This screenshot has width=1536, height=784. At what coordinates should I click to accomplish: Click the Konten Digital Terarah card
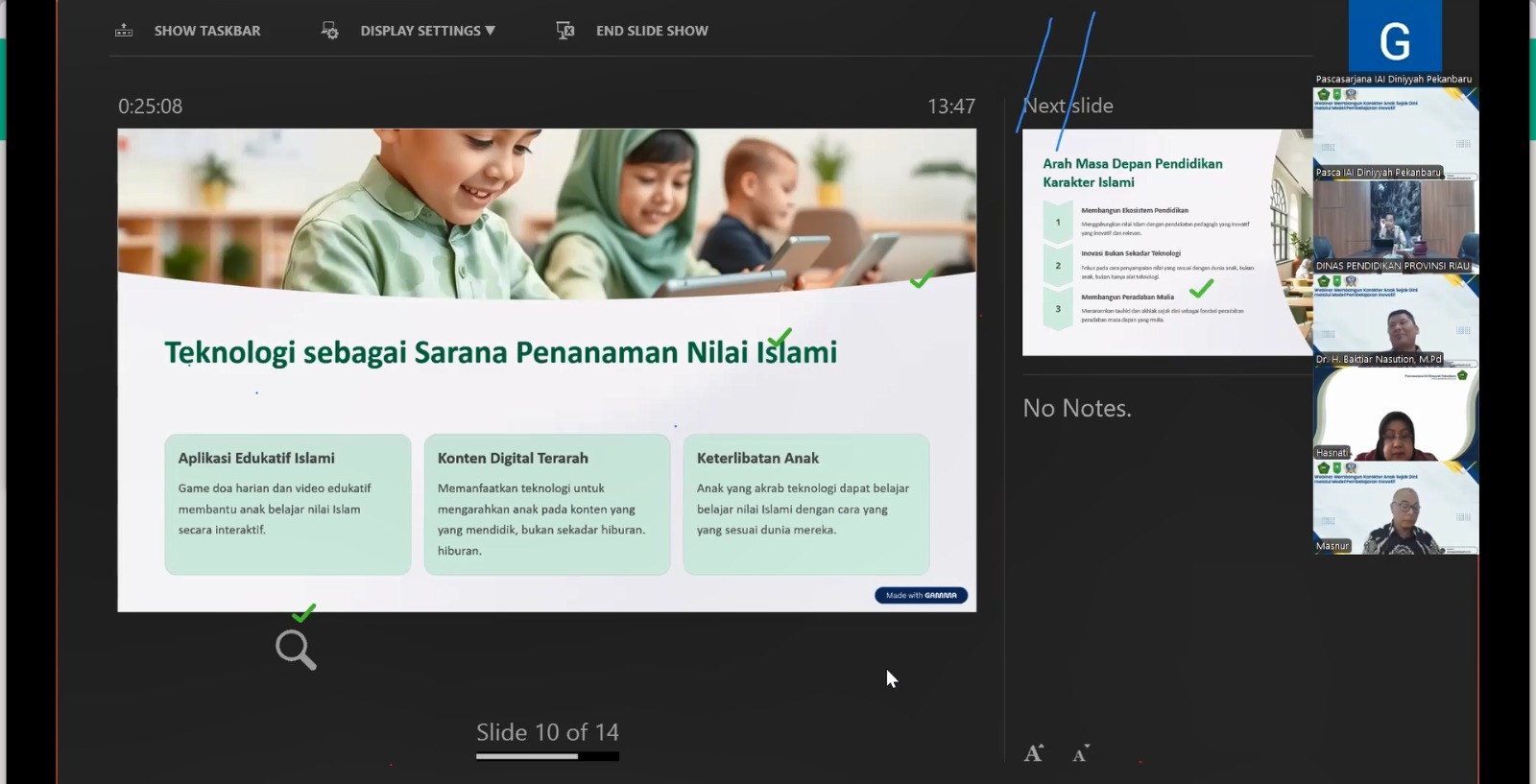(x=547, y=505)
